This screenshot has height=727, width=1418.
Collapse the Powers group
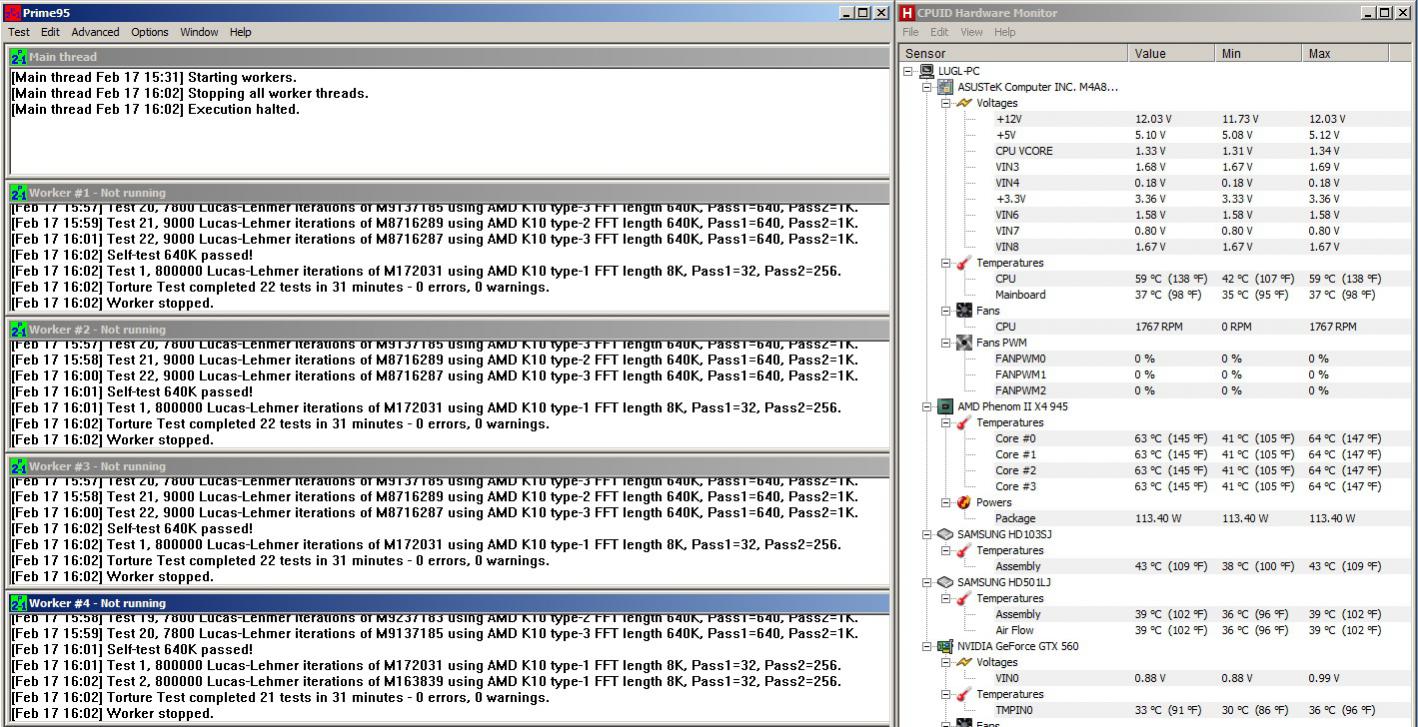pos(945,503)
